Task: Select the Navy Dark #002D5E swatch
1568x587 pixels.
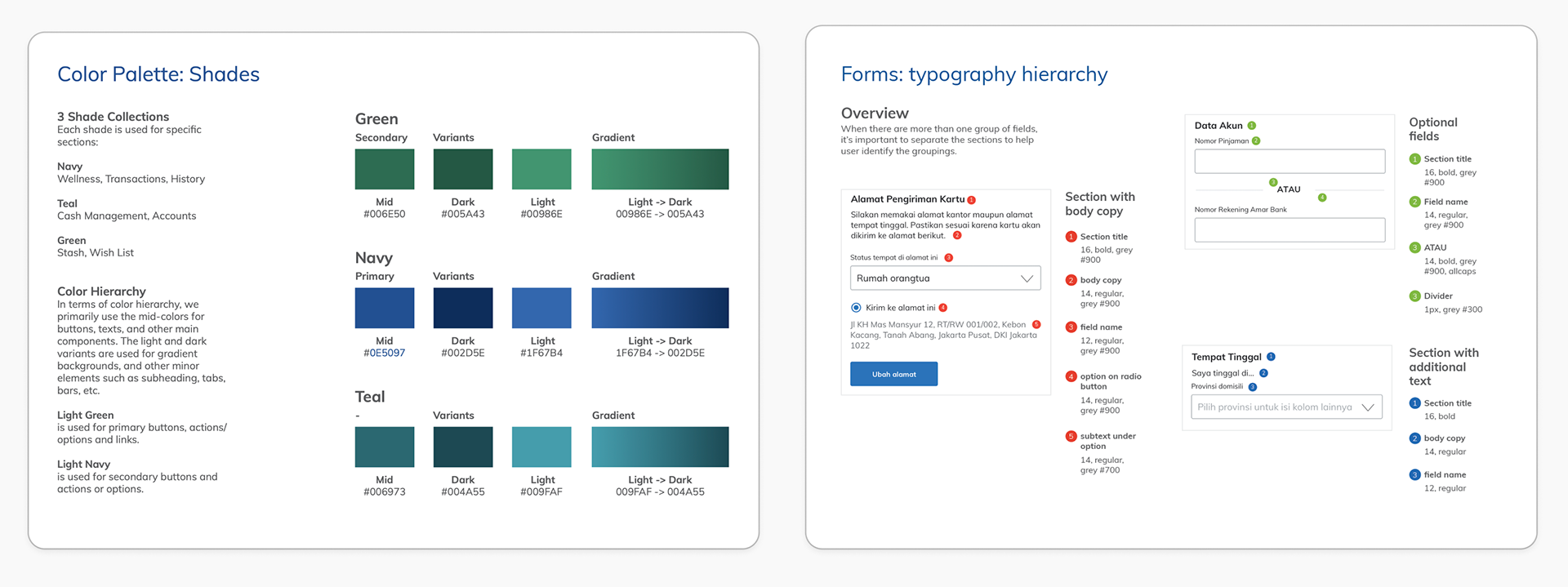Action: pos(463,308)
